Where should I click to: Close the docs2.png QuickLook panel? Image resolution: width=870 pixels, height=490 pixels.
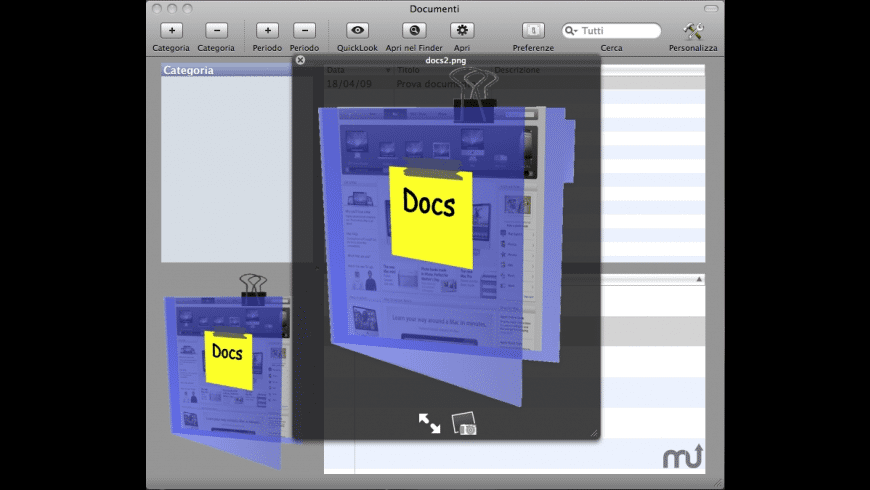coord(300,60)
